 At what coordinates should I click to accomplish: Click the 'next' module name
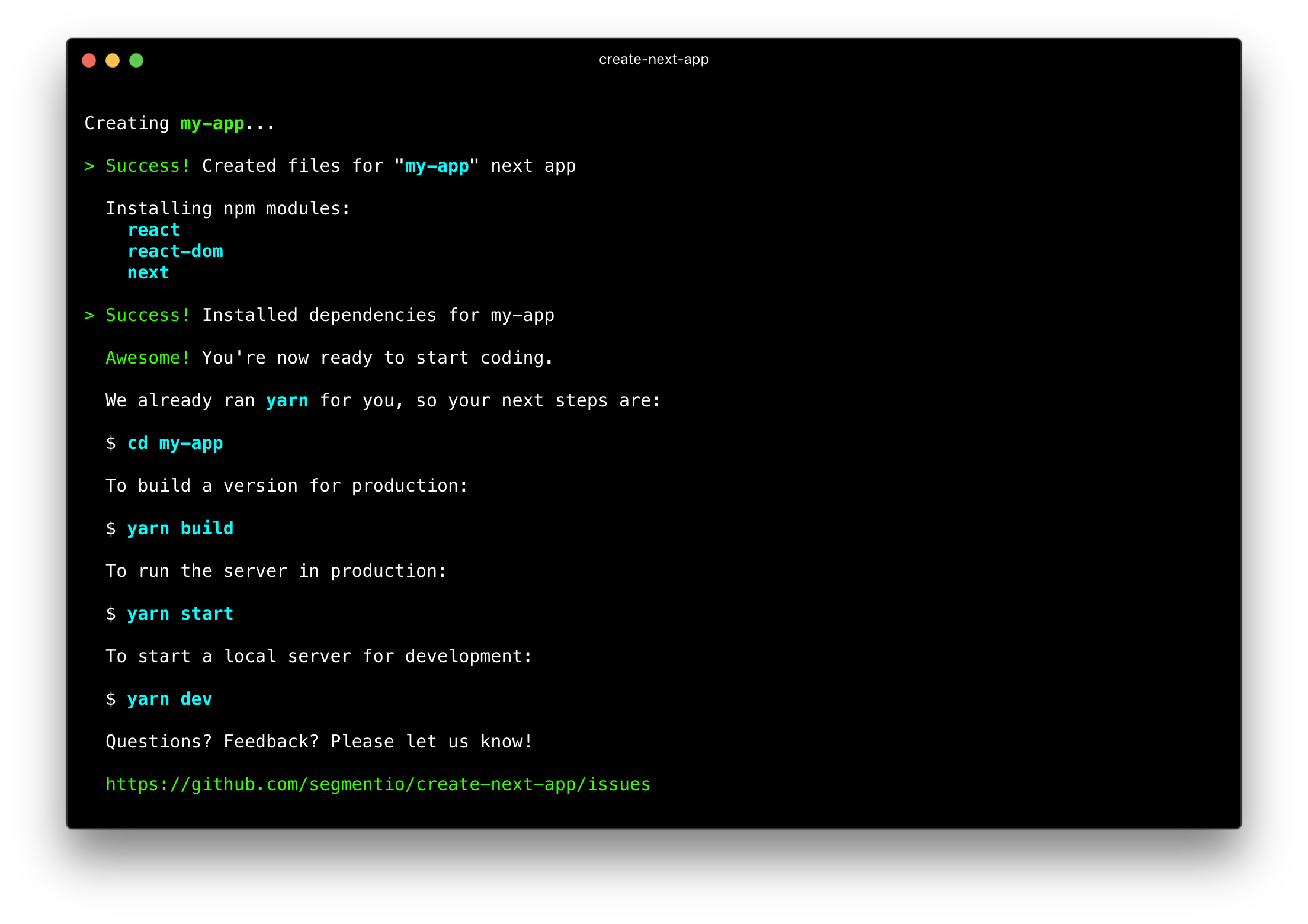point(148,272)
